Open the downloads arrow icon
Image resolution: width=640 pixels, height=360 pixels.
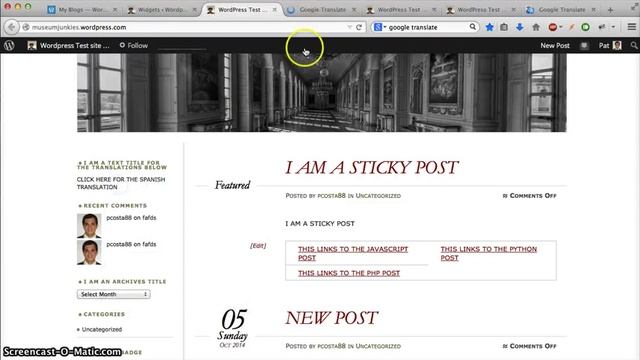pyautogui.click(x=520, y=27)
